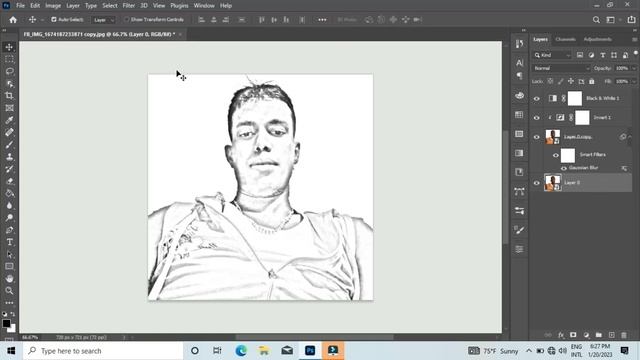Click the foreground color swatch

(6, 323)
